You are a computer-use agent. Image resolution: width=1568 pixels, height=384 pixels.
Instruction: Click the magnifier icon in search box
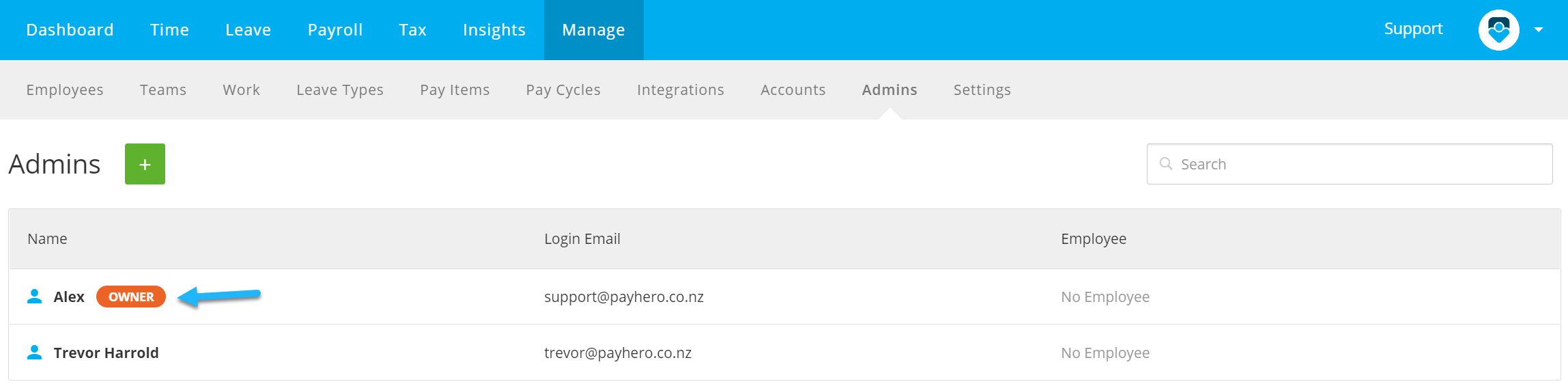1166,164
